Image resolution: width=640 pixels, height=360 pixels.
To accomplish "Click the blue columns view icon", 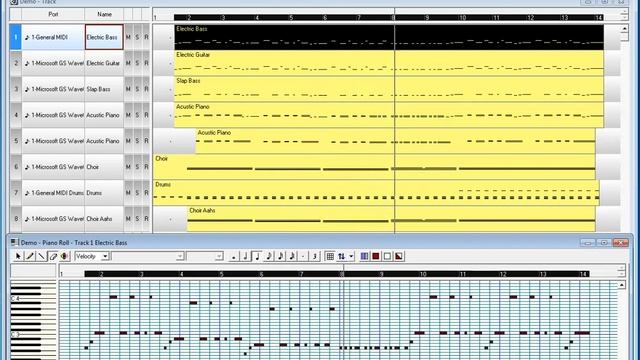I will tap(364, 256).
